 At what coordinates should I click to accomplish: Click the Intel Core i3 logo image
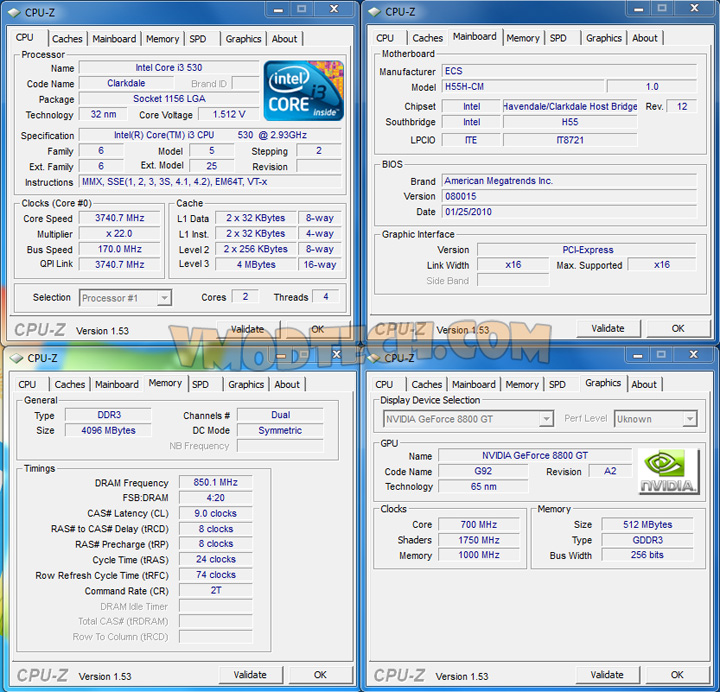(304, 90)
